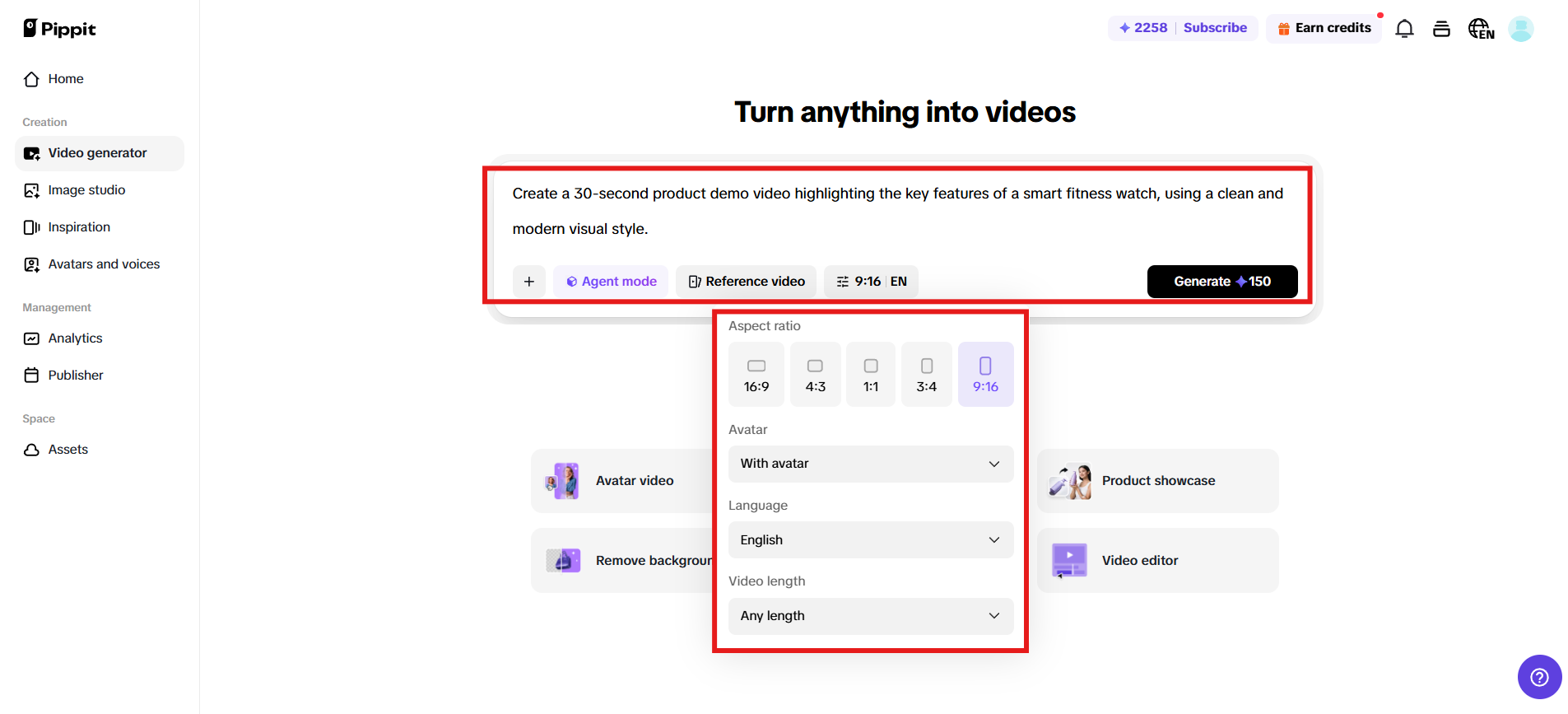Open the stacked tasks icon in header
The width and height of the screenshot is (1568, 714).
point(1441,29)
